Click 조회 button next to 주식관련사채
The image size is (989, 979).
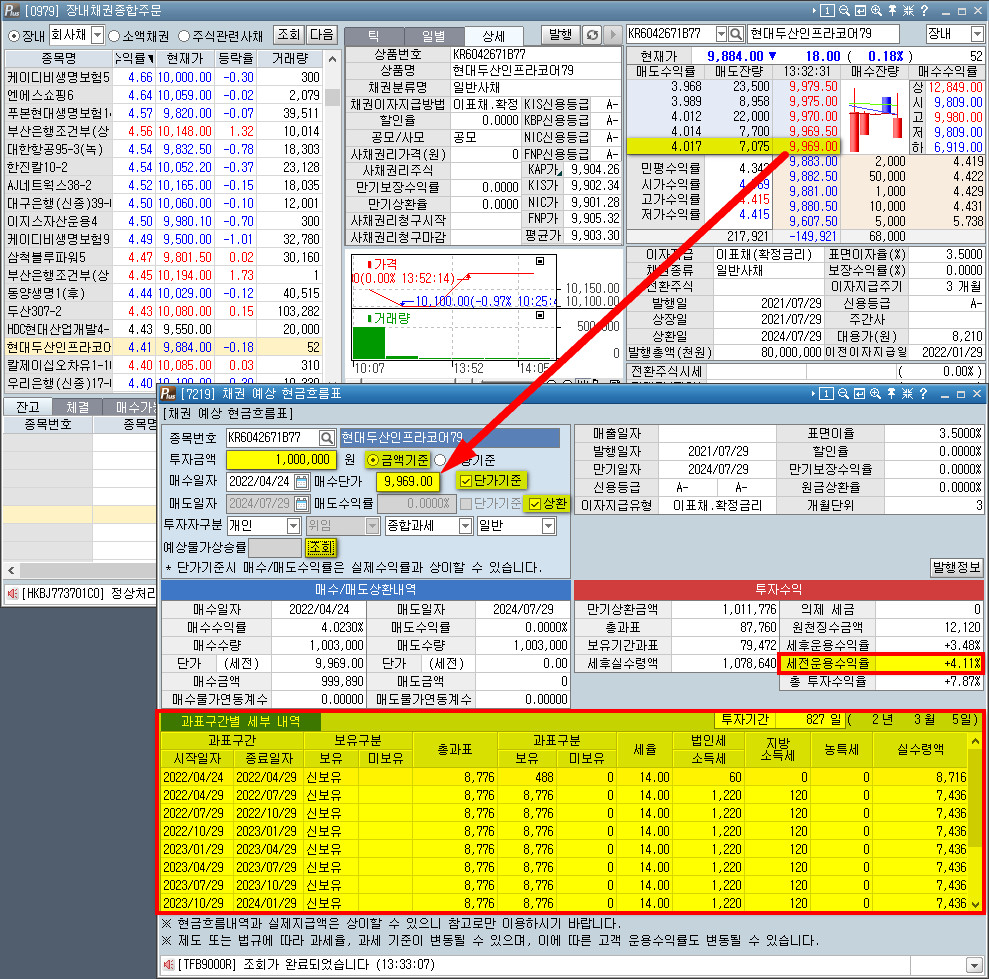pyautogui.click(x=289, y=35)
